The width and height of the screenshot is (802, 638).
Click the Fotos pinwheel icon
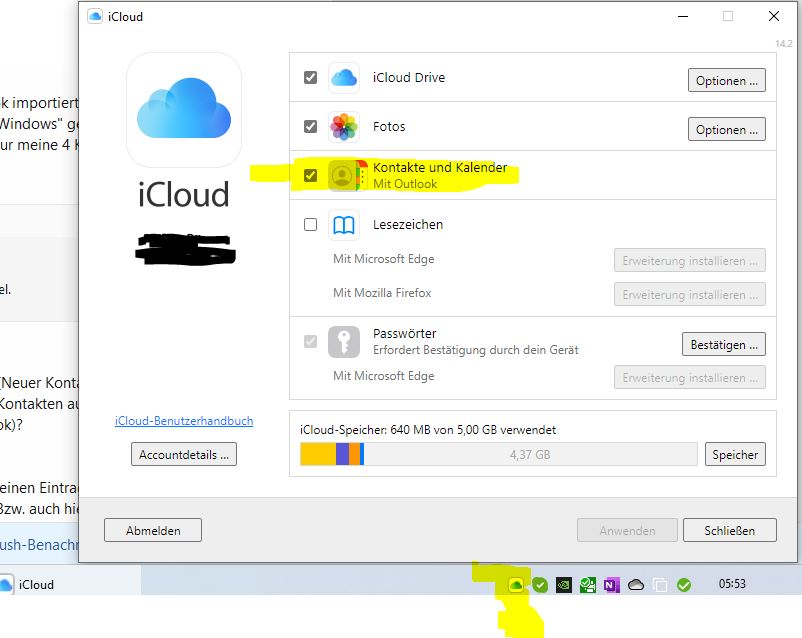point(344,127)
